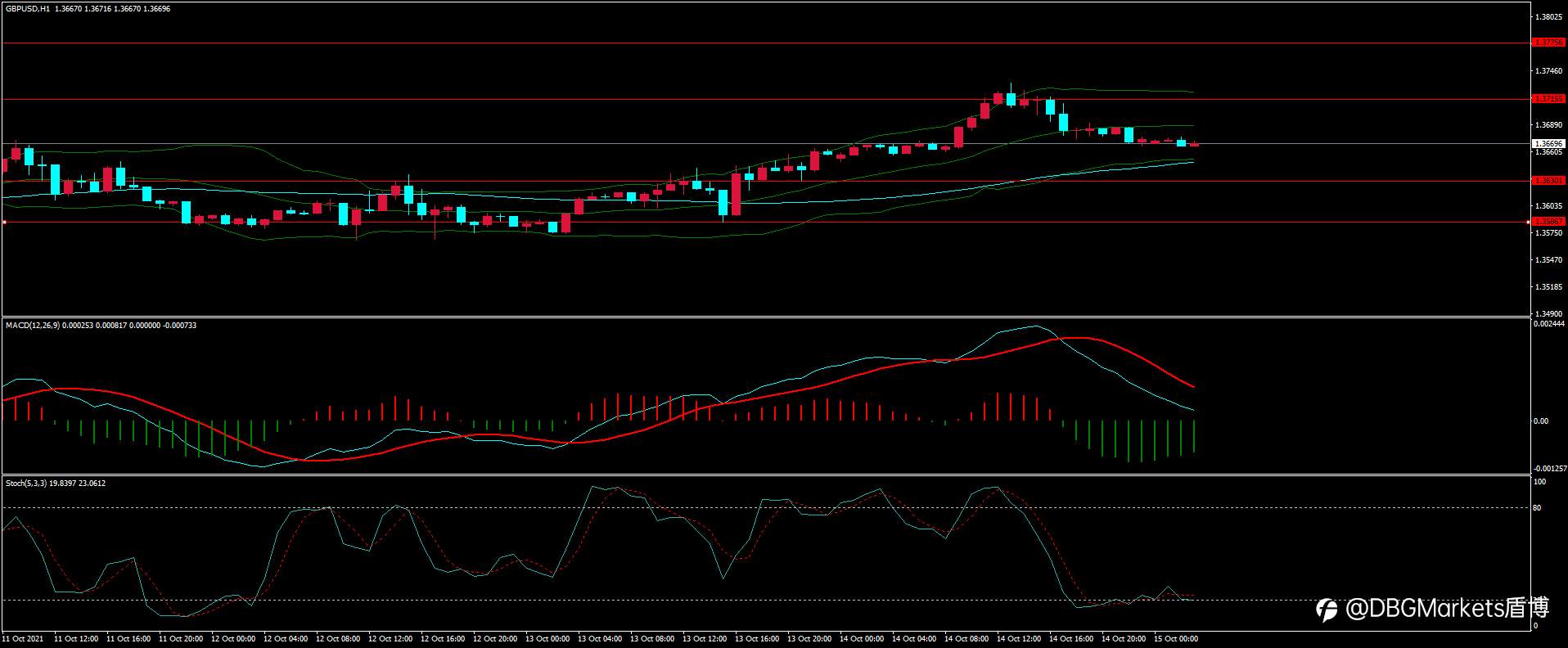This screenshot has height=648, width=1568.
Task: Click the 11 Oct 2021 time label
Action: pos(23,638)
